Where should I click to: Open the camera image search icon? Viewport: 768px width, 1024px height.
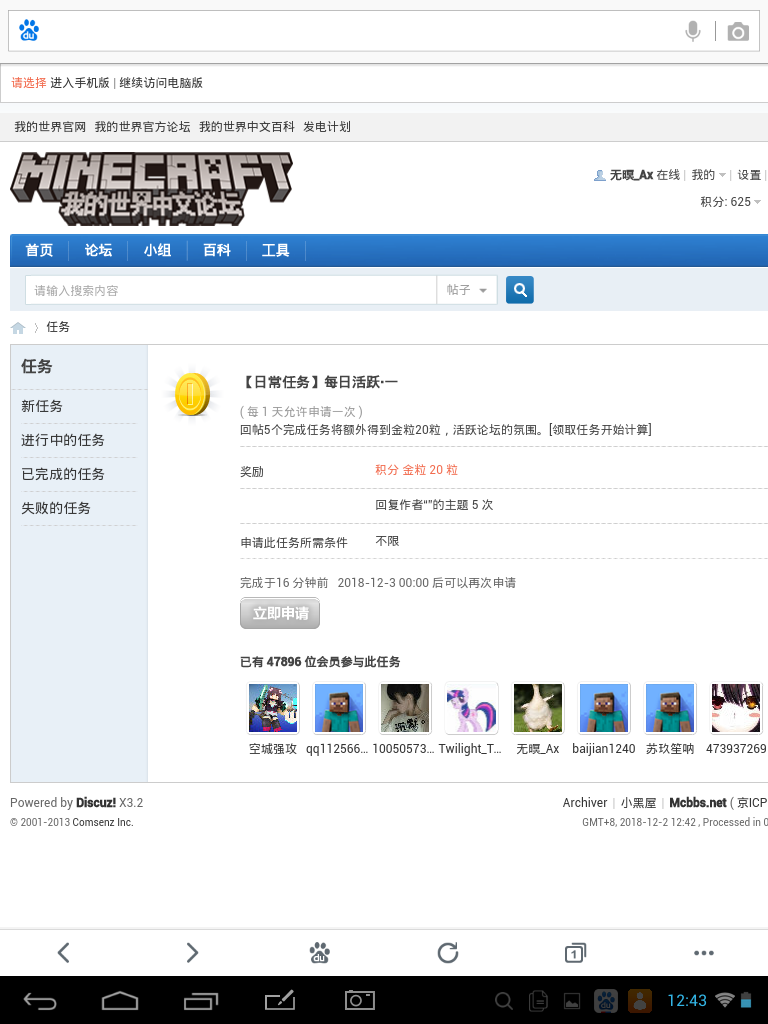click(x=738, y=31)
